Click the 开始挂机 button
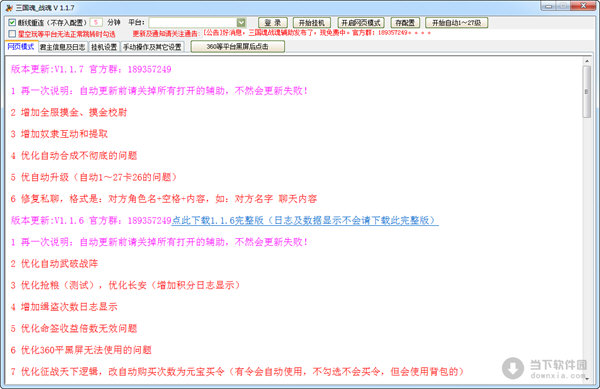This screenshot has width=600, height=389. click(x=311, y=23)
